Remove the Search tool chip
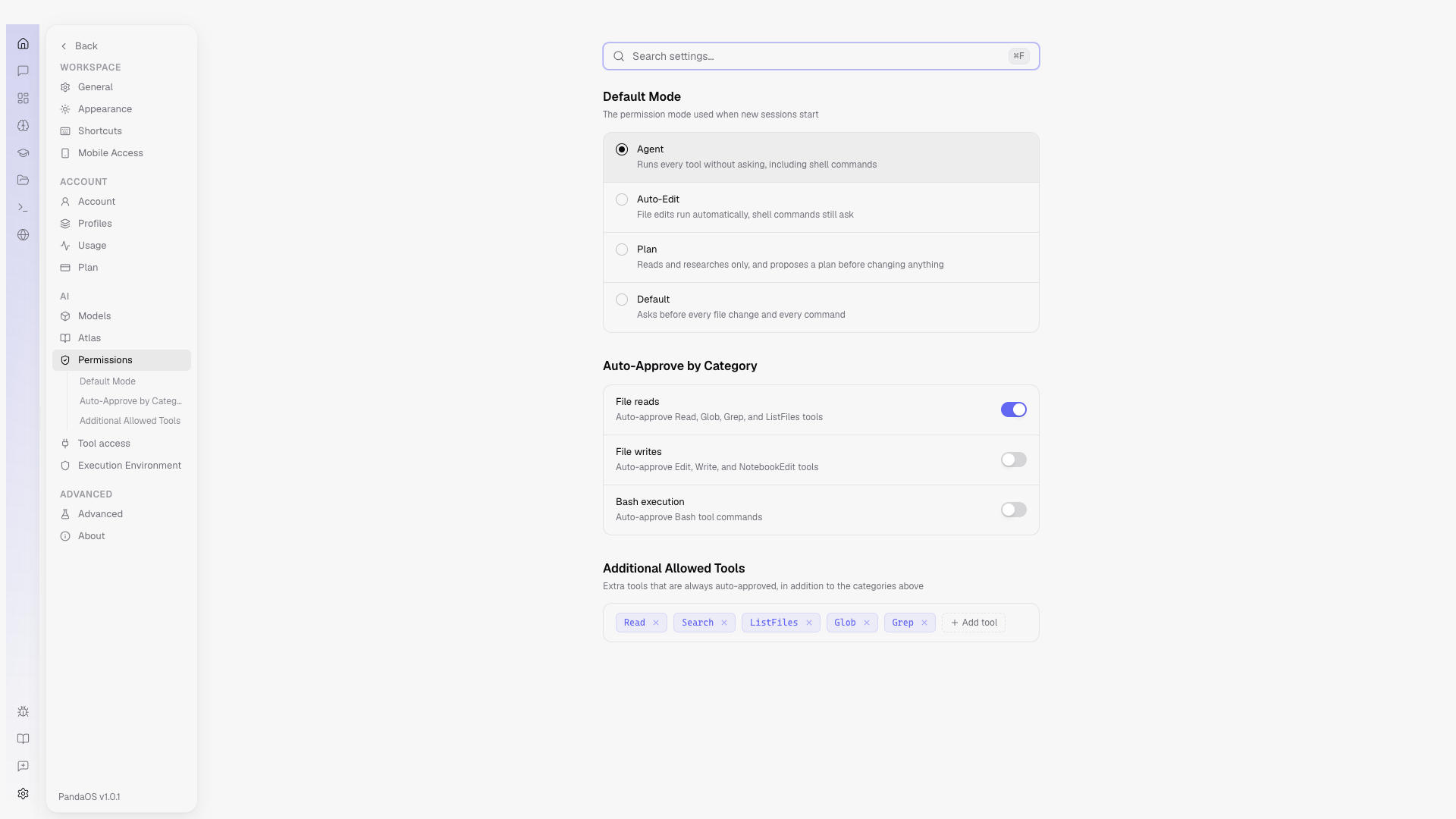The image size is (1456, 819). coord(724,623)
